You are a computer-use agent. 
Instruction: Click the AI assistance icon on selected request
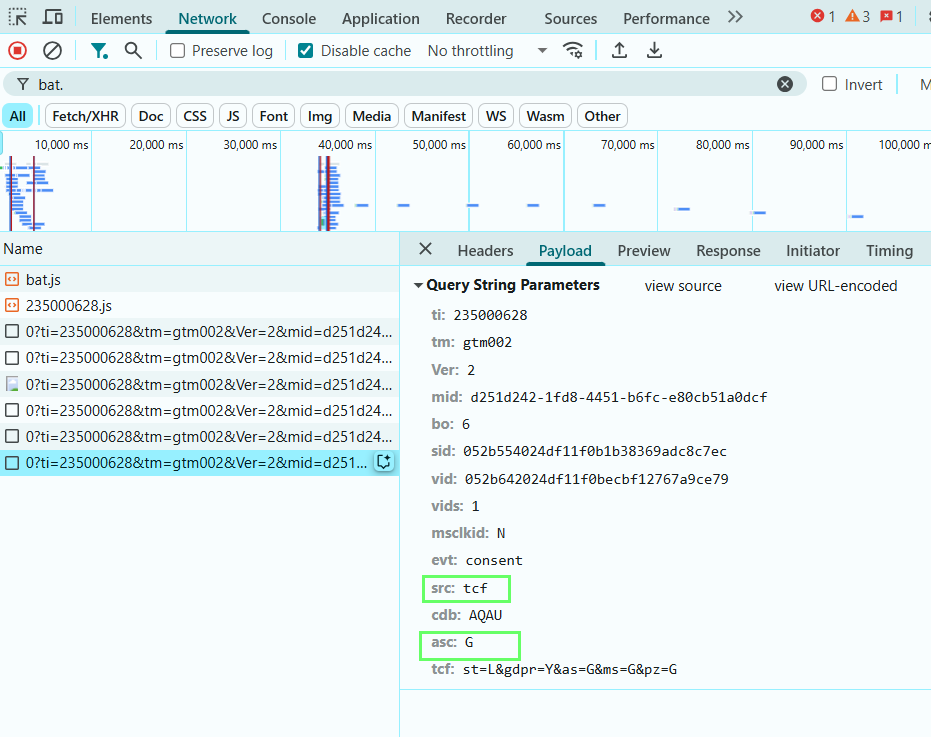pos(384,462)
